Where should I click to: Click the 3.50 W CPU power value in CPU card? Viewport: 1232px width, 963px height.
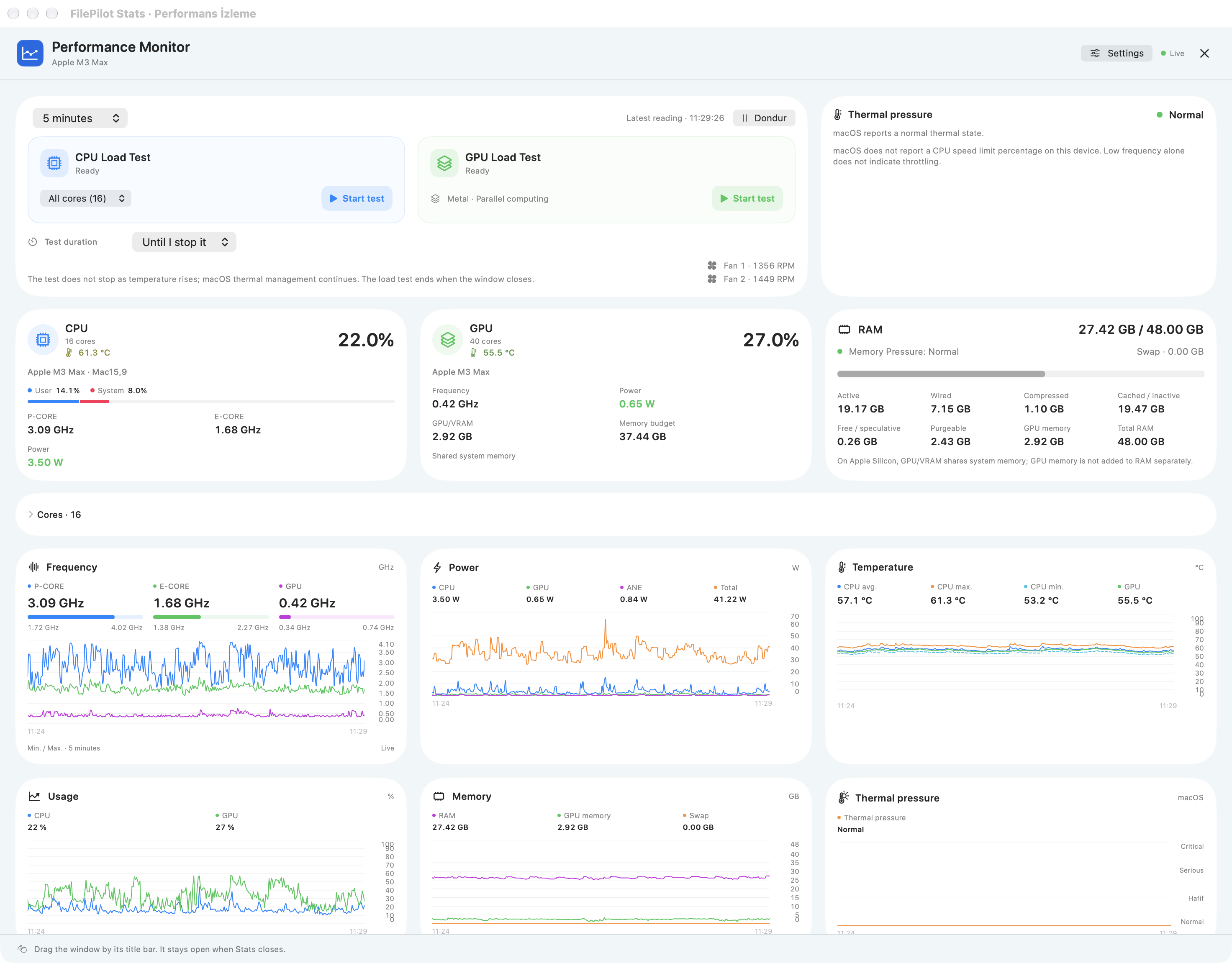46,462
